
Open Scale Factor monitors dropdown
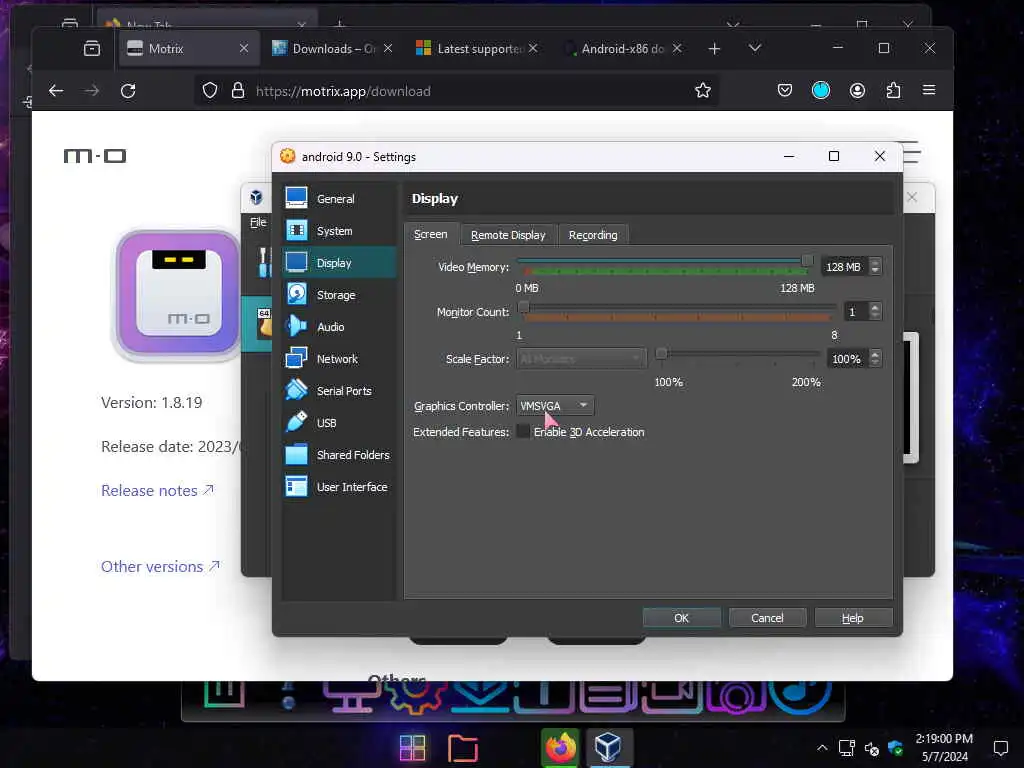(x=581, y=359)
